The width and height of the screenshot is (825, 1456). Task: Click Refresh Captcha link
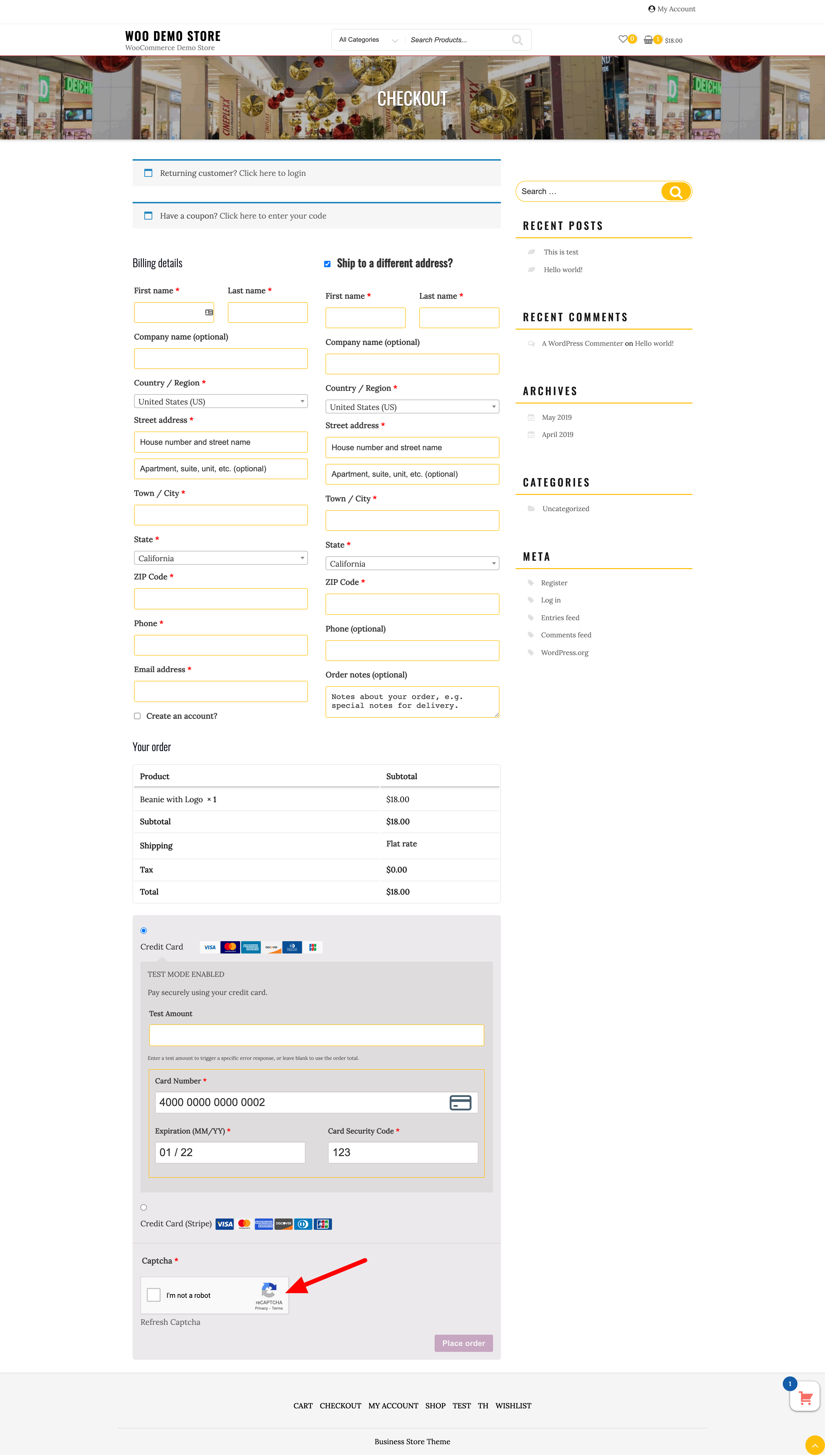pyautogui.click(x=171, y=1322)
